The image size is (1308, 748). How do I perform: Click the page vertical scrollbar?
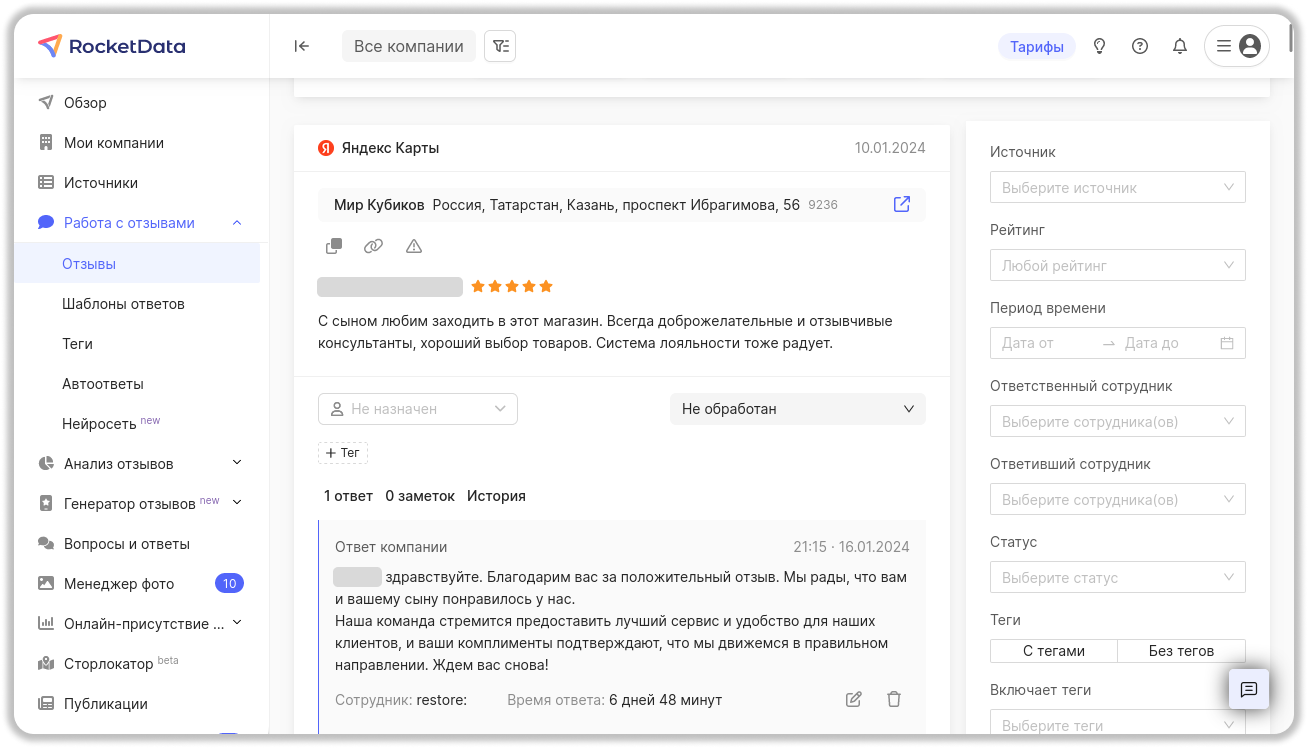click(1291, 37)
